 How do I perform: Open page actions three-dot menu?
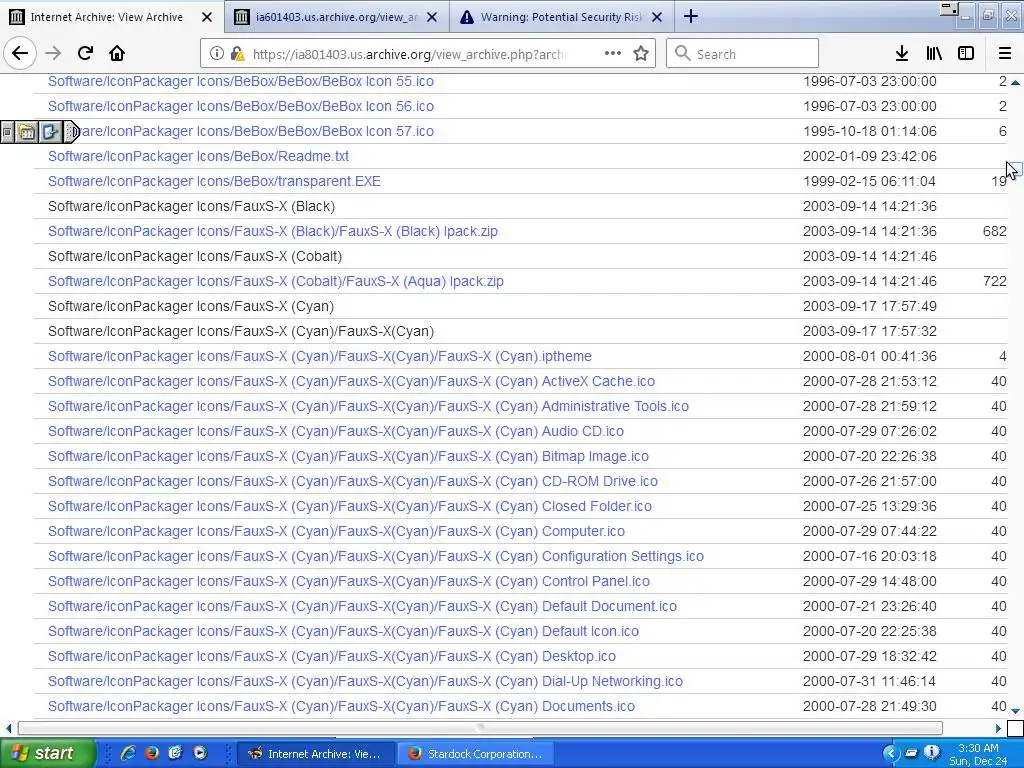click(613, 54)
